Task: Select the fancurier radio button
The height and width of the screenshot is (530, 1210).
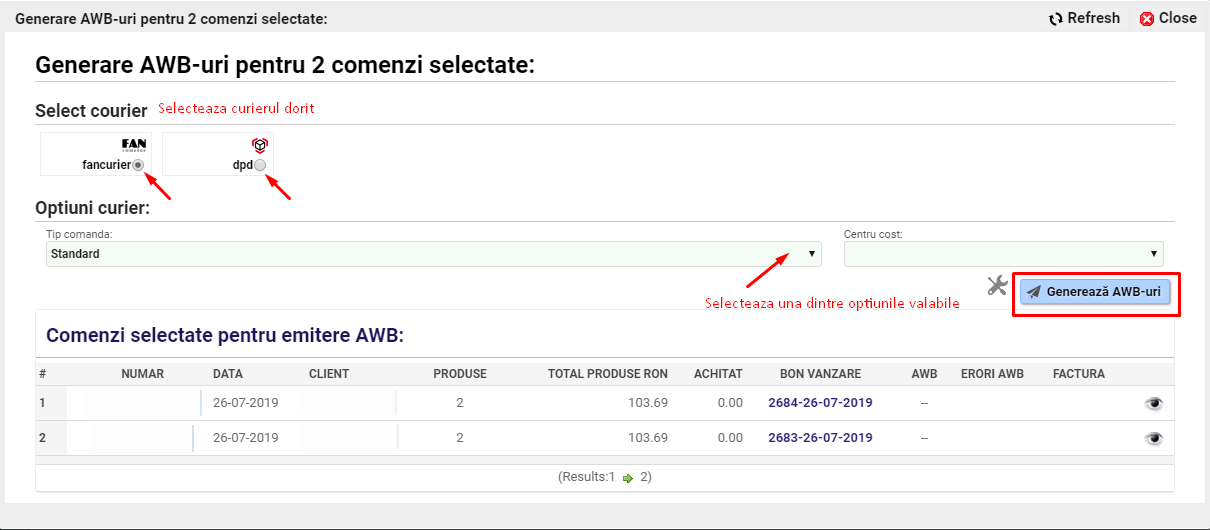Action: click(x=138, y=165)
